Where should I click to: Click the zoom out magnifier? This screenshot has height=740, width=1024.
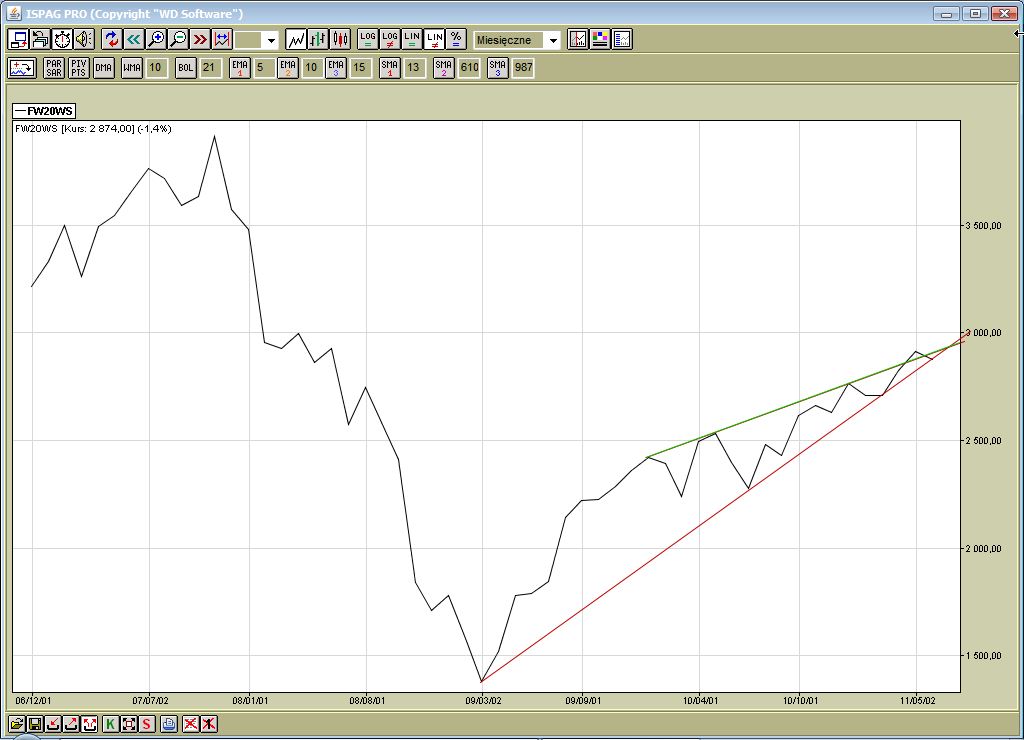(178, 39)
